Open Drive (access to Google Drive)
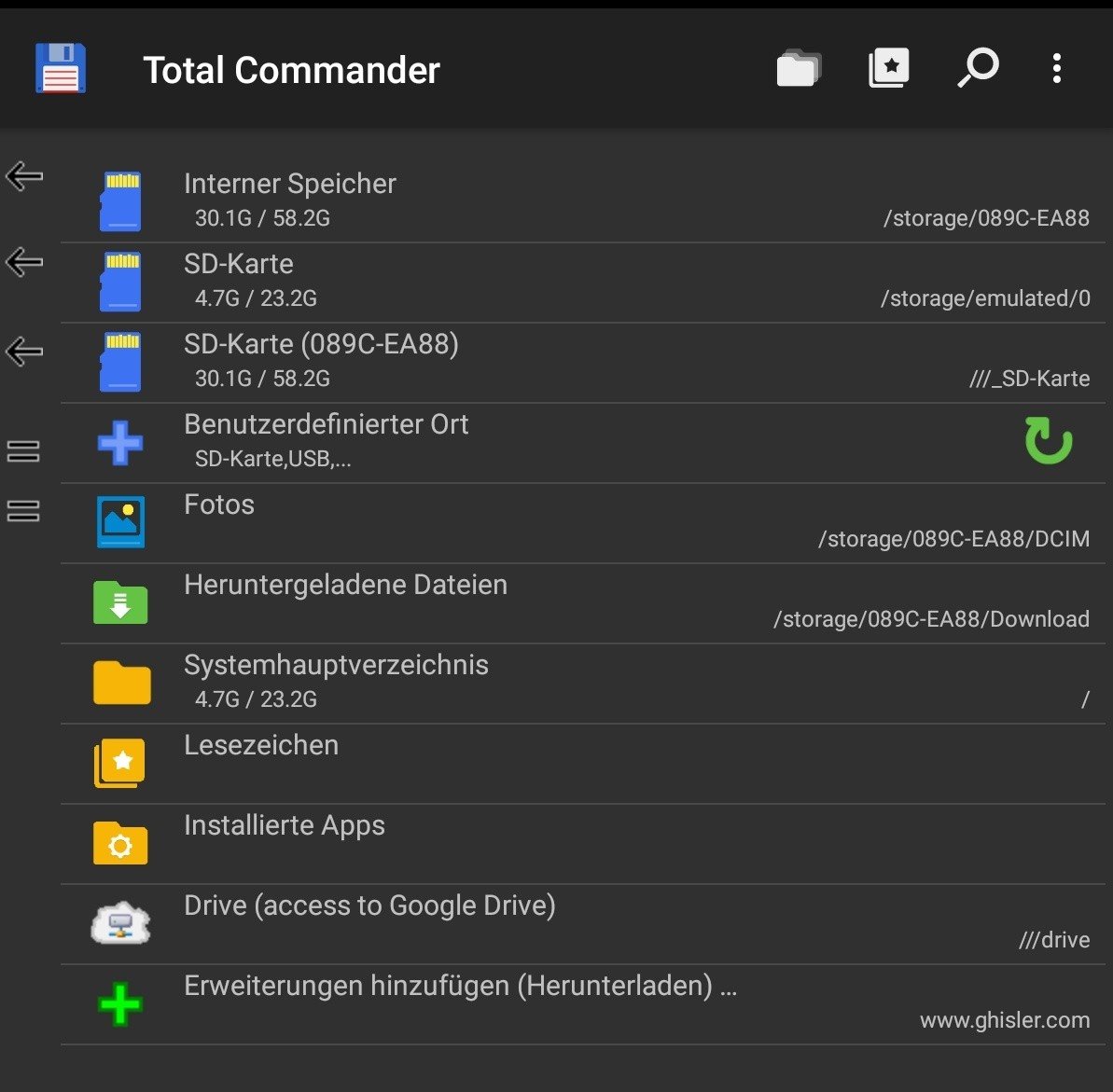Screen dimensions: 1113x1092 pyautogui.click(x=583, y=924)
